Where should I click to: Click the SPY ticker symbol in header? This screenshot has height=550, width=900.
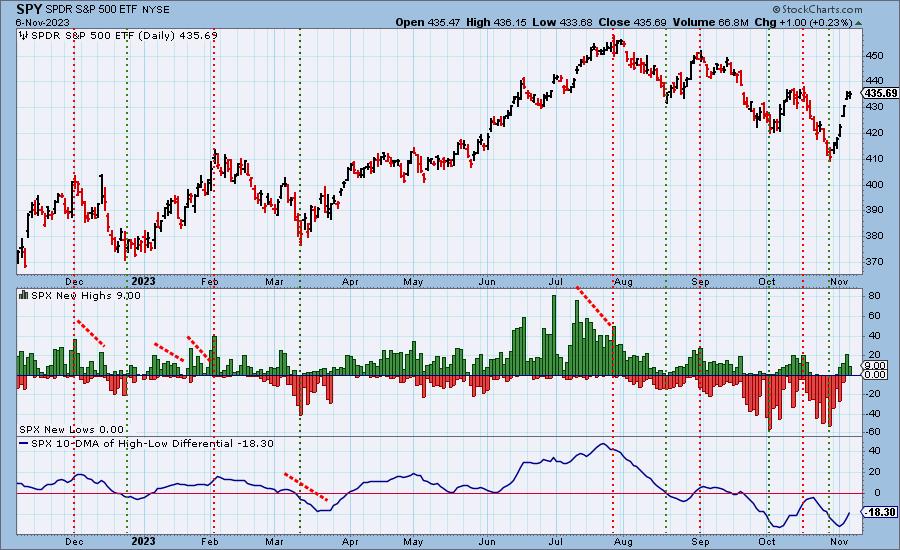[29, 9]
